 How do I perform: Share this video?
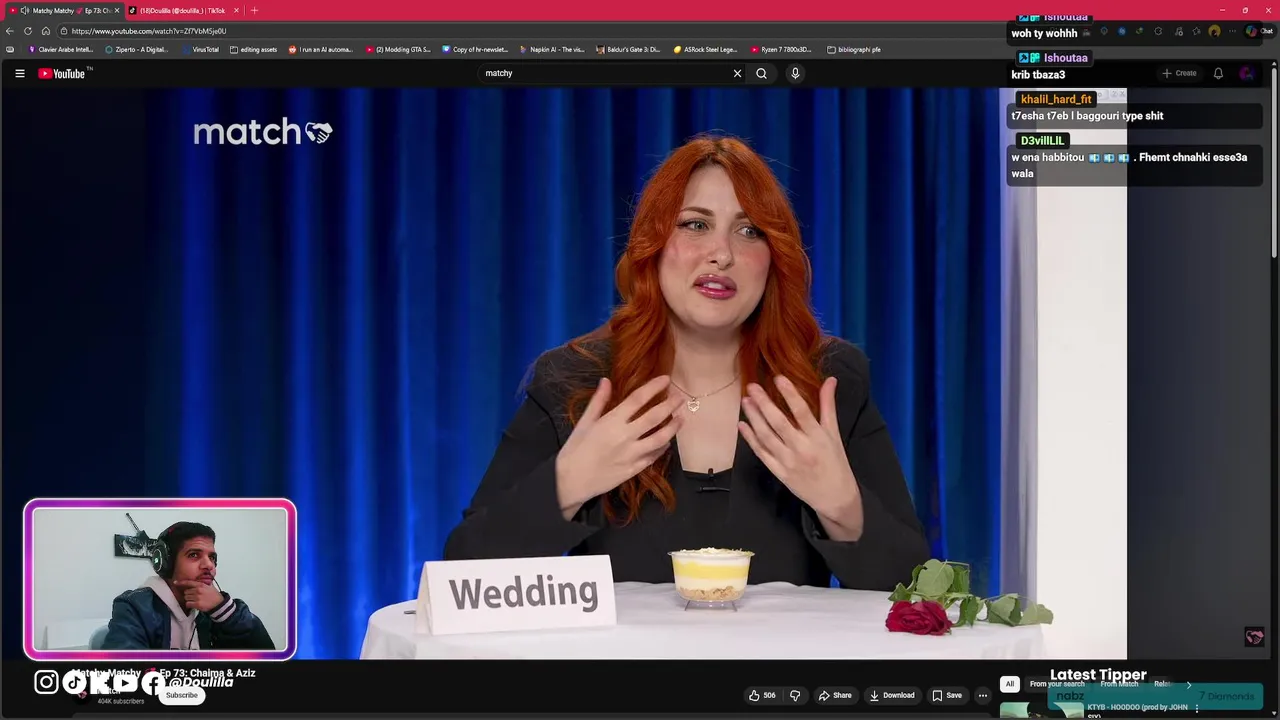[x=835, y=695]
